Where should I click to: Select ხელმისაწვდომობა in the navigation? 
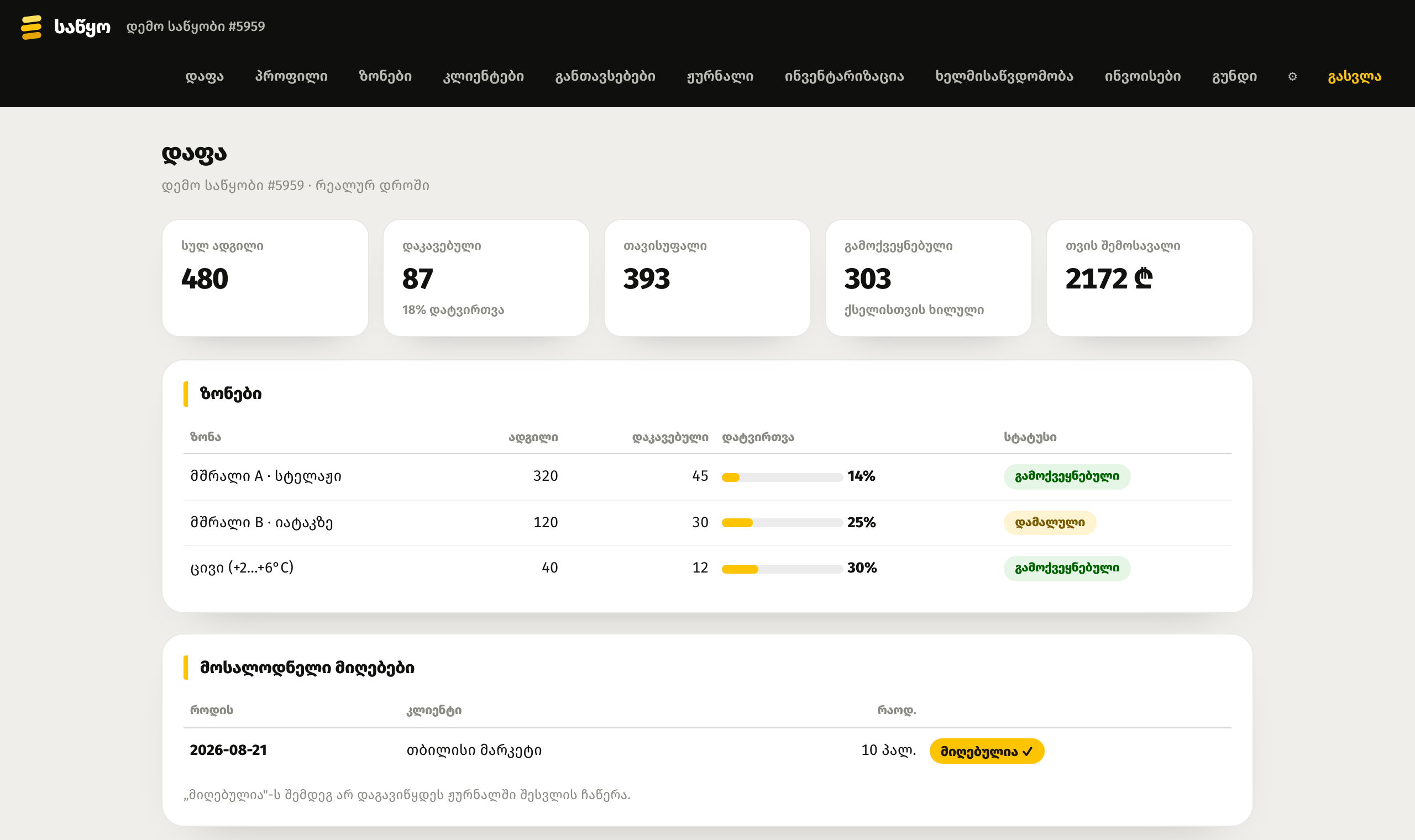[1004, 76]
